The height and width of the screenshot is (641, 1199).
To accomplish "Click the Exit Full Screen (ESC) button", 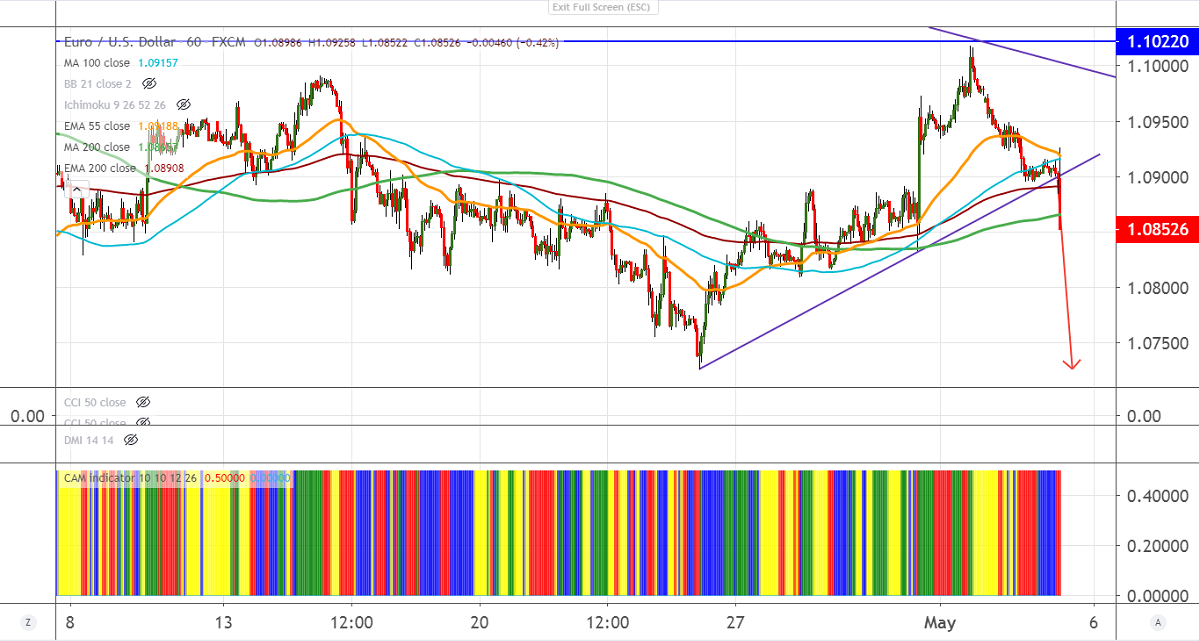I will click(x=603, y=7).
